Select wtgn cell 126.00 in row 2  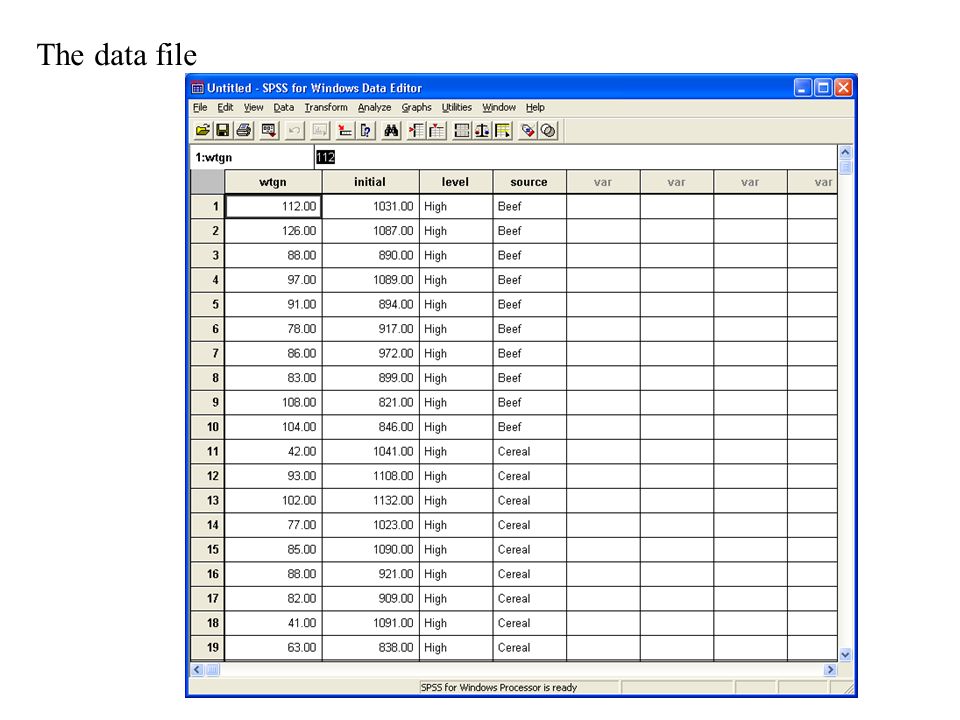pos(273,231)
